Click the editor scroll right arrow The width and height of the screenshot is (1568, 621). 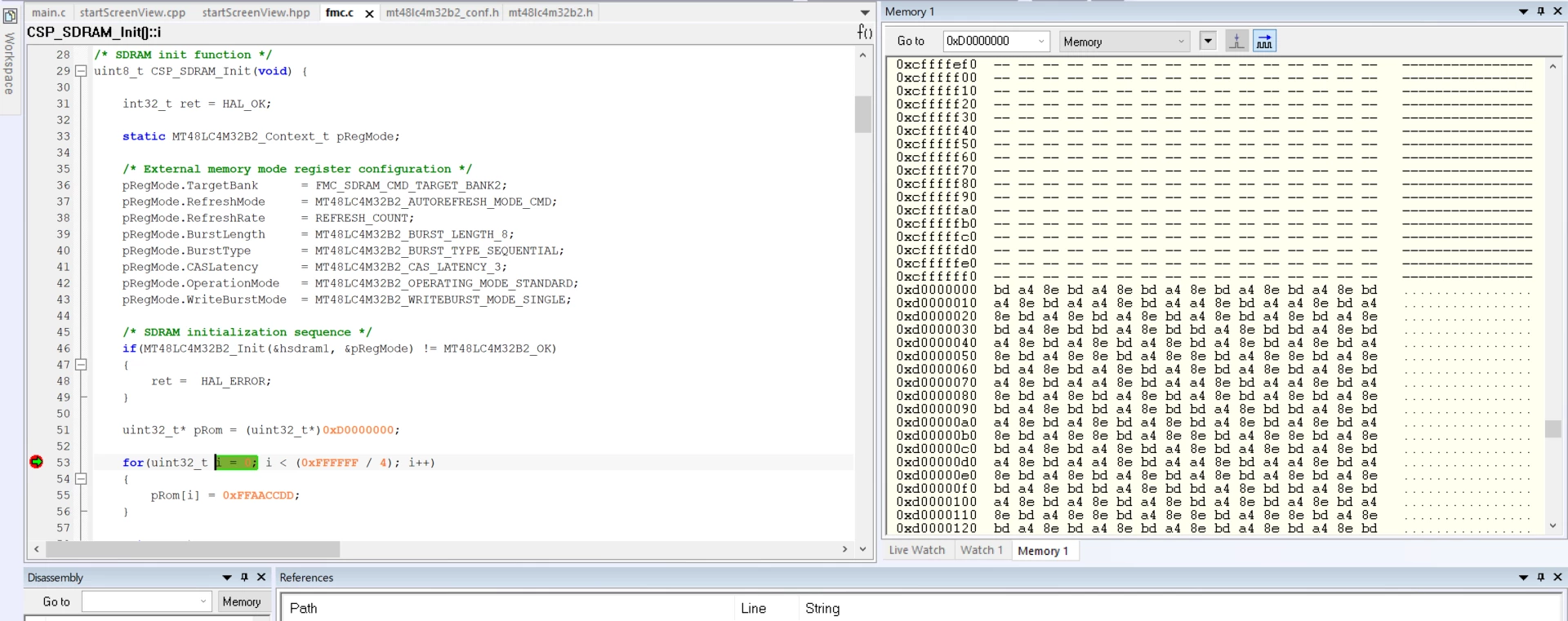pos(844,549)
